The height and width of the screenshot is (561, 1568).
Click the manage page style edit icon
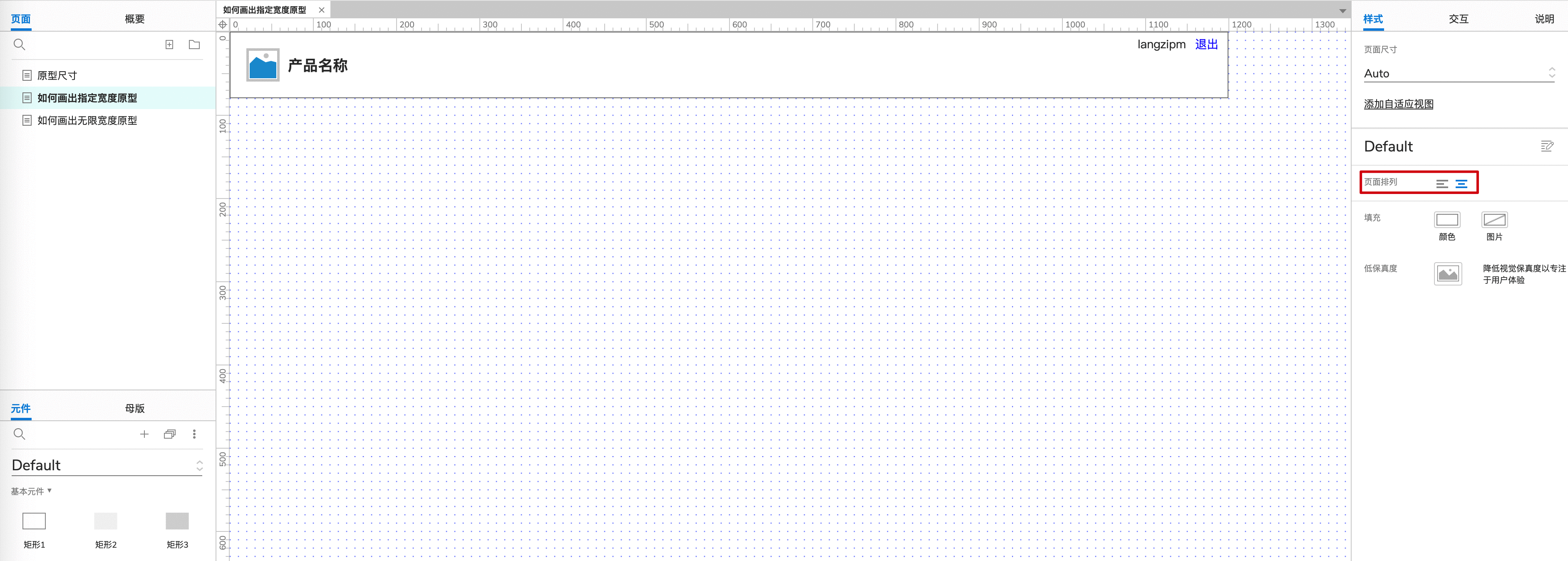click(x=1547, y=146)
